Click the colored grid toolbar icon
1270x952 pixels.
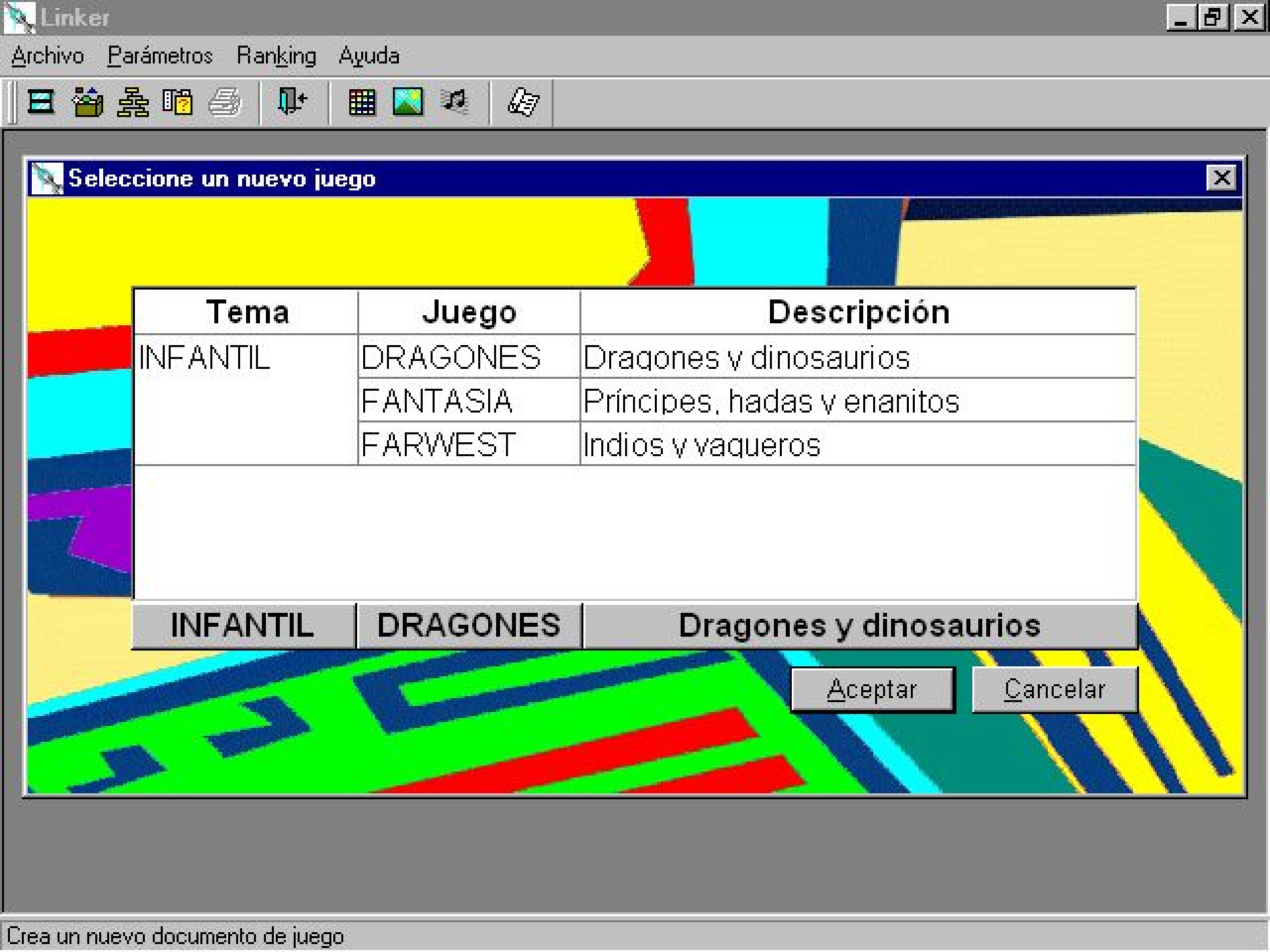362,102
